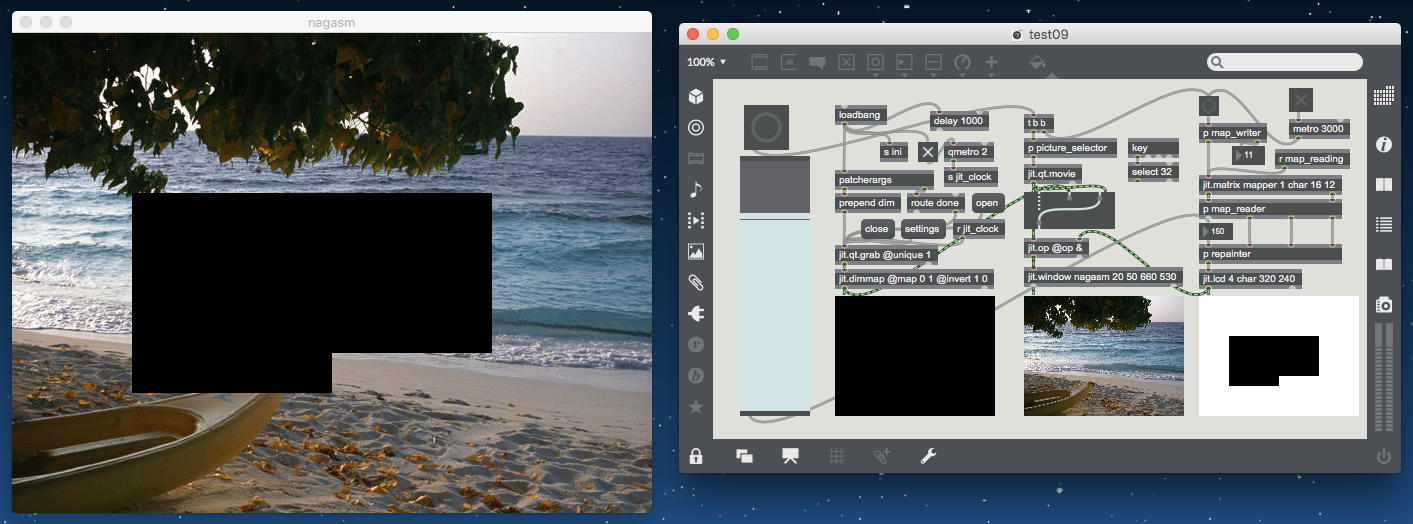Select the loadbang object
1413x524 pixels.
(861, 115)
